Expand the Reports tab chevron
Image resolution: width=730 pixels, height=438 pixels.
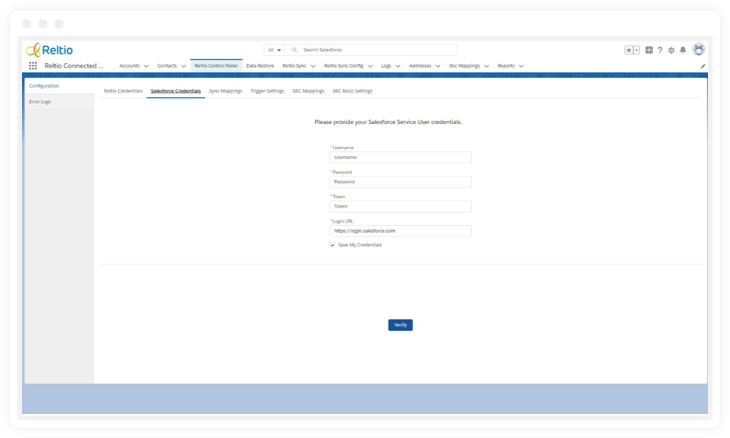521,66
